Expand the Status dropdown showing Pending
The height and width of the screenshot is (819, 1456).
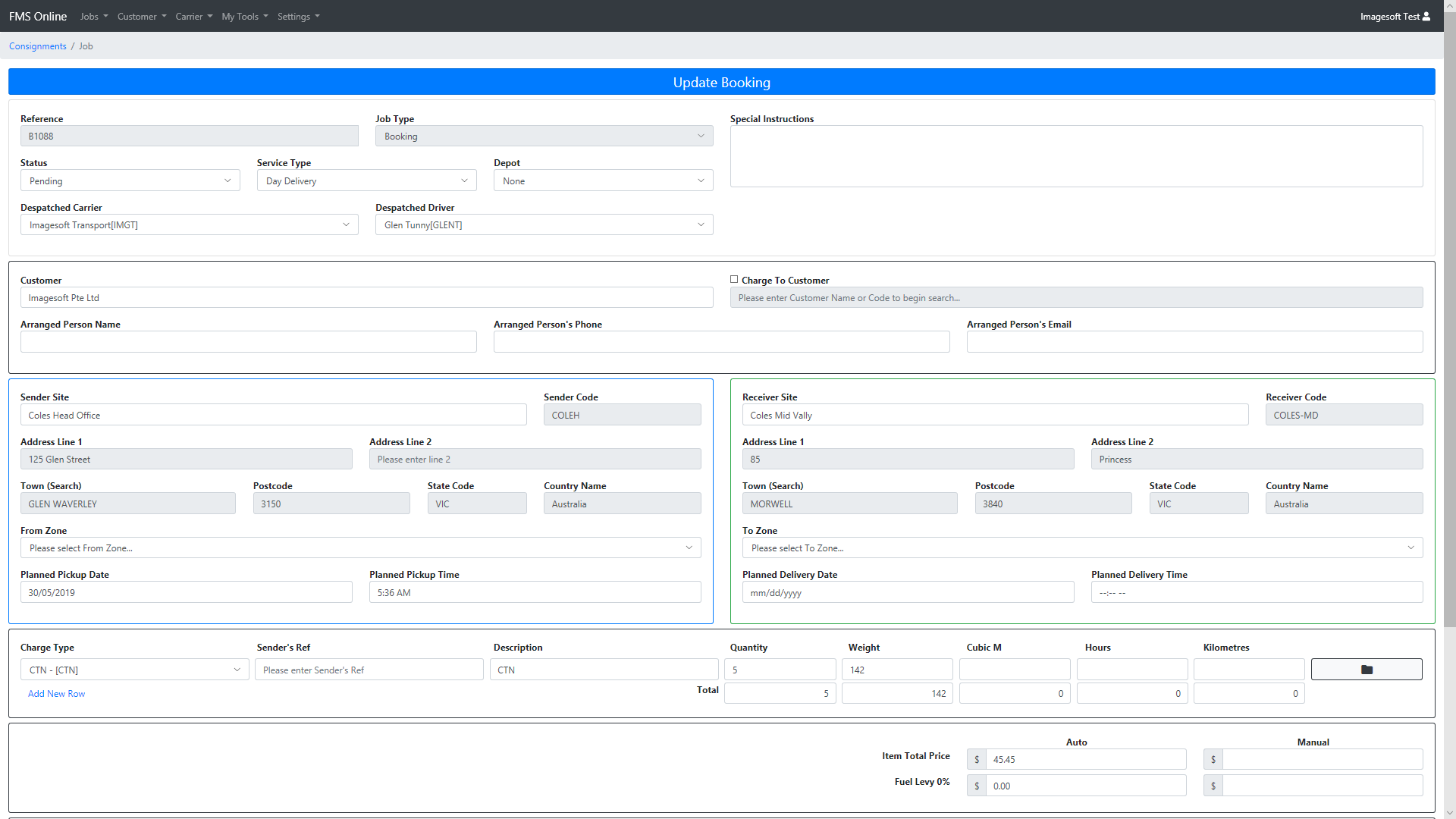(130, 180)
